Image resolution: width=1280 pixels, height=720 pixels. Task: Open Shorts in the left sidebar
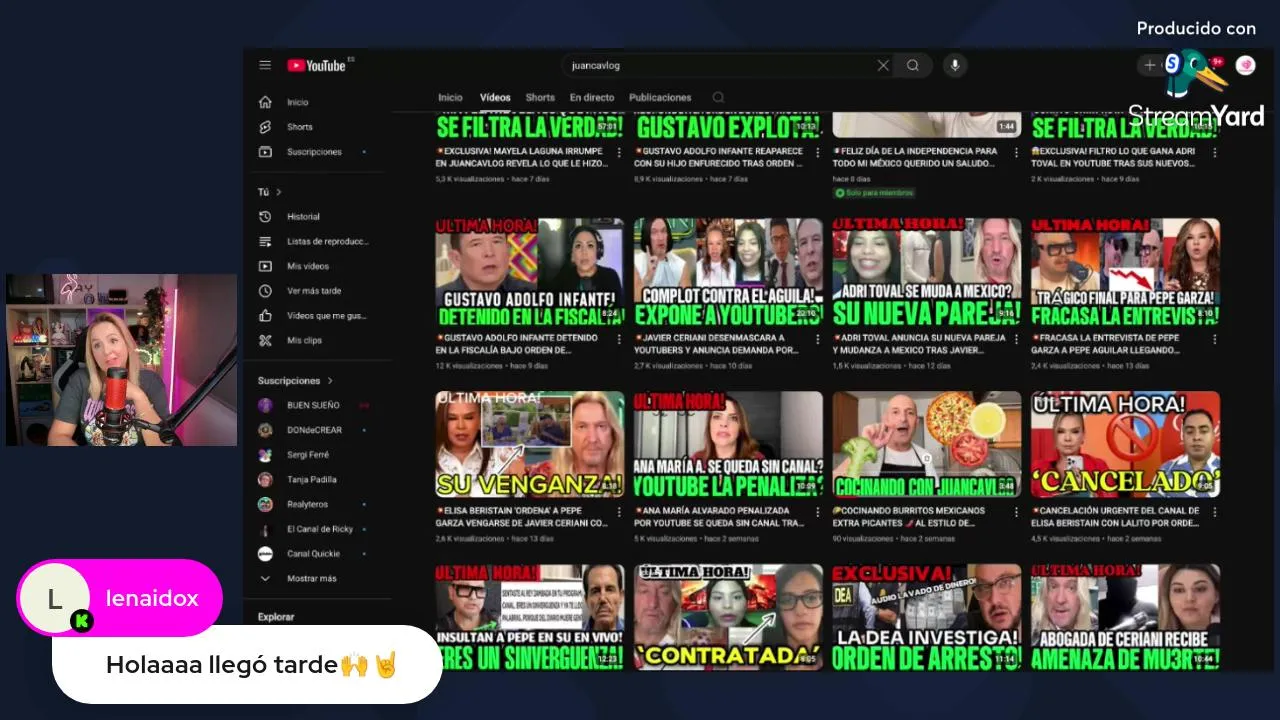click(x=299, y=127)
